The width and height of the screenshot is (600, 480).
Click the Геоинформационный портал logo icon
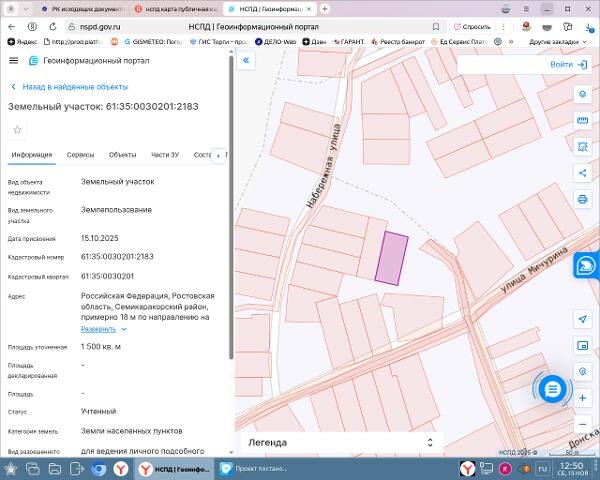34,60
